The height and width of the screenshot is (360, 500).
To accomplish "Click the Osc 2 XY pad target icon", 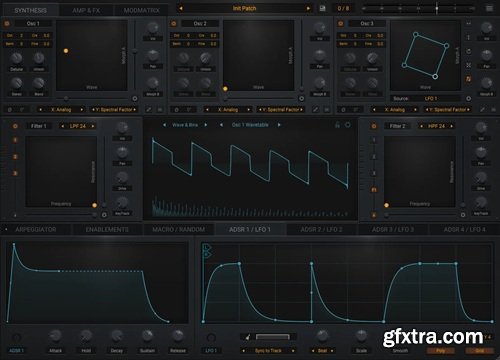I will coord(301,99).
